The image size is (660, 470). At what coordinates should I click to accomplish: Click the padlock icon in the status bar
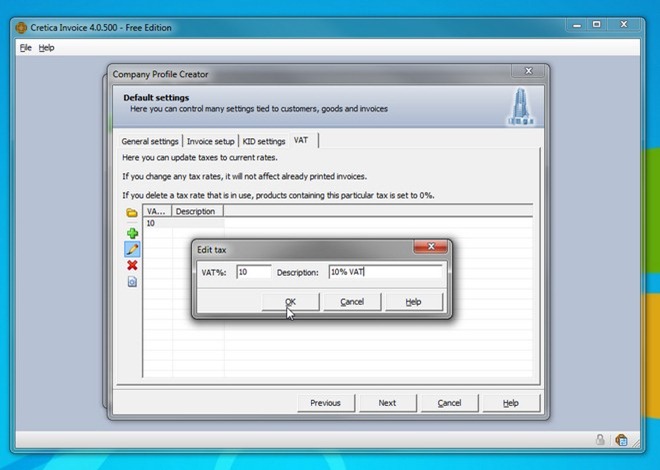(x=600, y=440)
